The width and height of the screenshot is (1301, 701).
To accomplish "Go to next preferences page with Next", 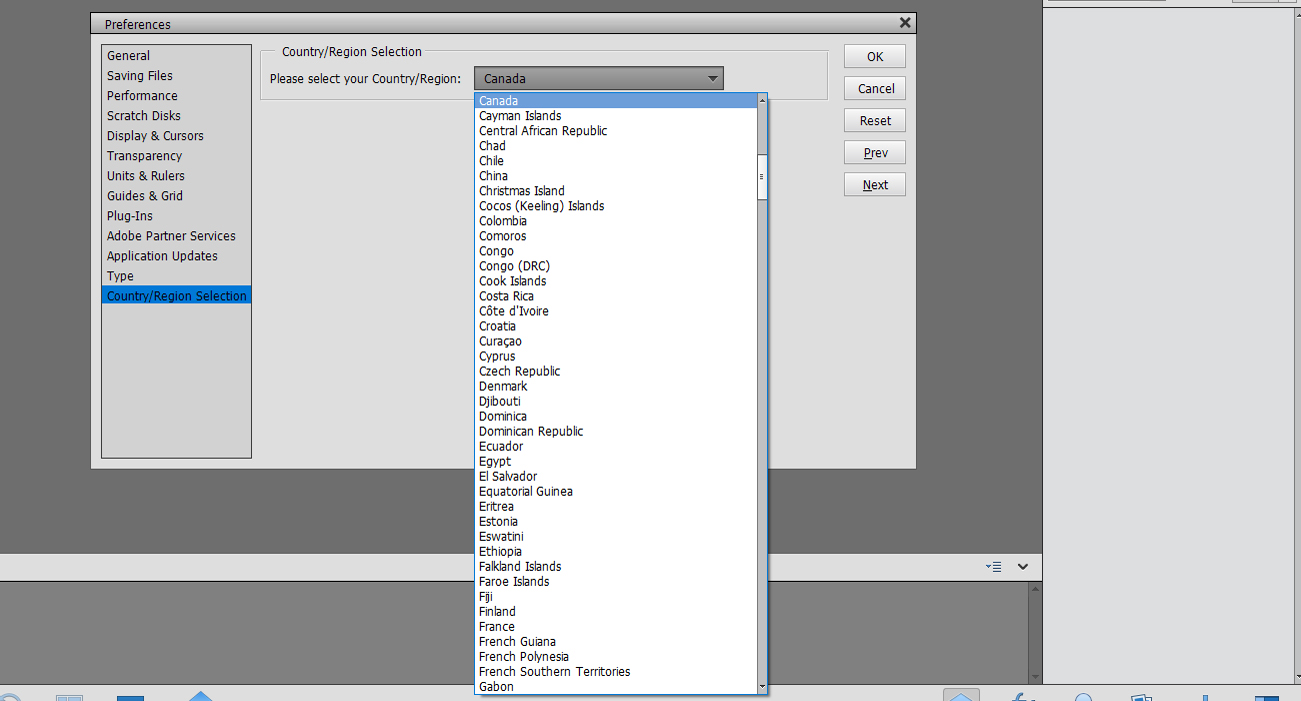I will click(x=875, y=184).
